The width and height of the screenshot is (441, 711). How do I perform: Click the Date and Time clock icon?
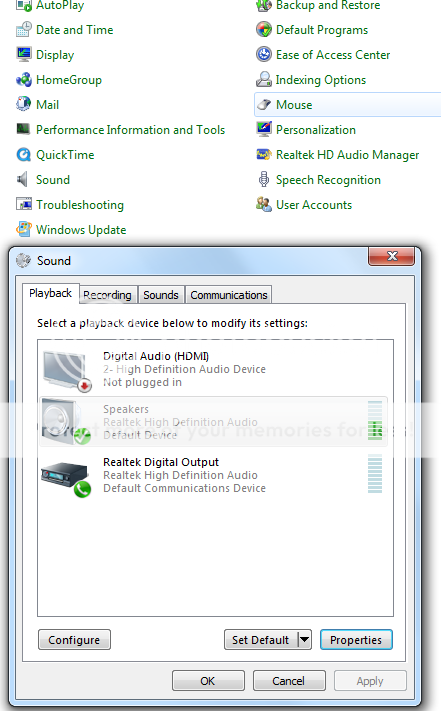click(24, 29)
